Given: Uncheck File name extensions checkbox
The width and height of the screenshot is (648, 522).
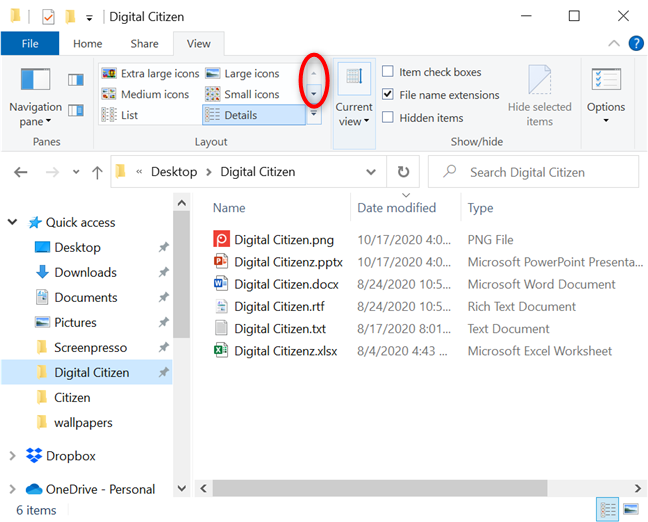Looking at the screenshot, I should 388,94.
